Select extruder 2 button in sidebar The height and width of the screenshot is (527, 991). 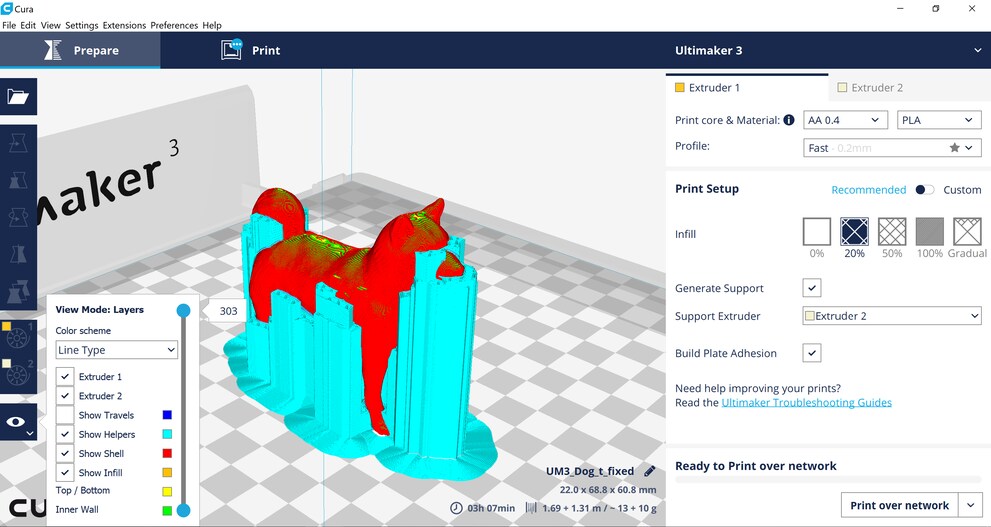(x=18, y=375)
